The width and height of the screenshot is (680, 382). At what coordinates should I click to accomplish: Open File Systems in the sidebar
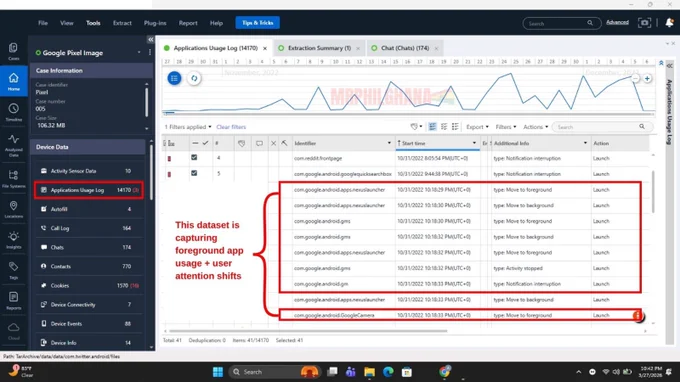click(13, 178)
